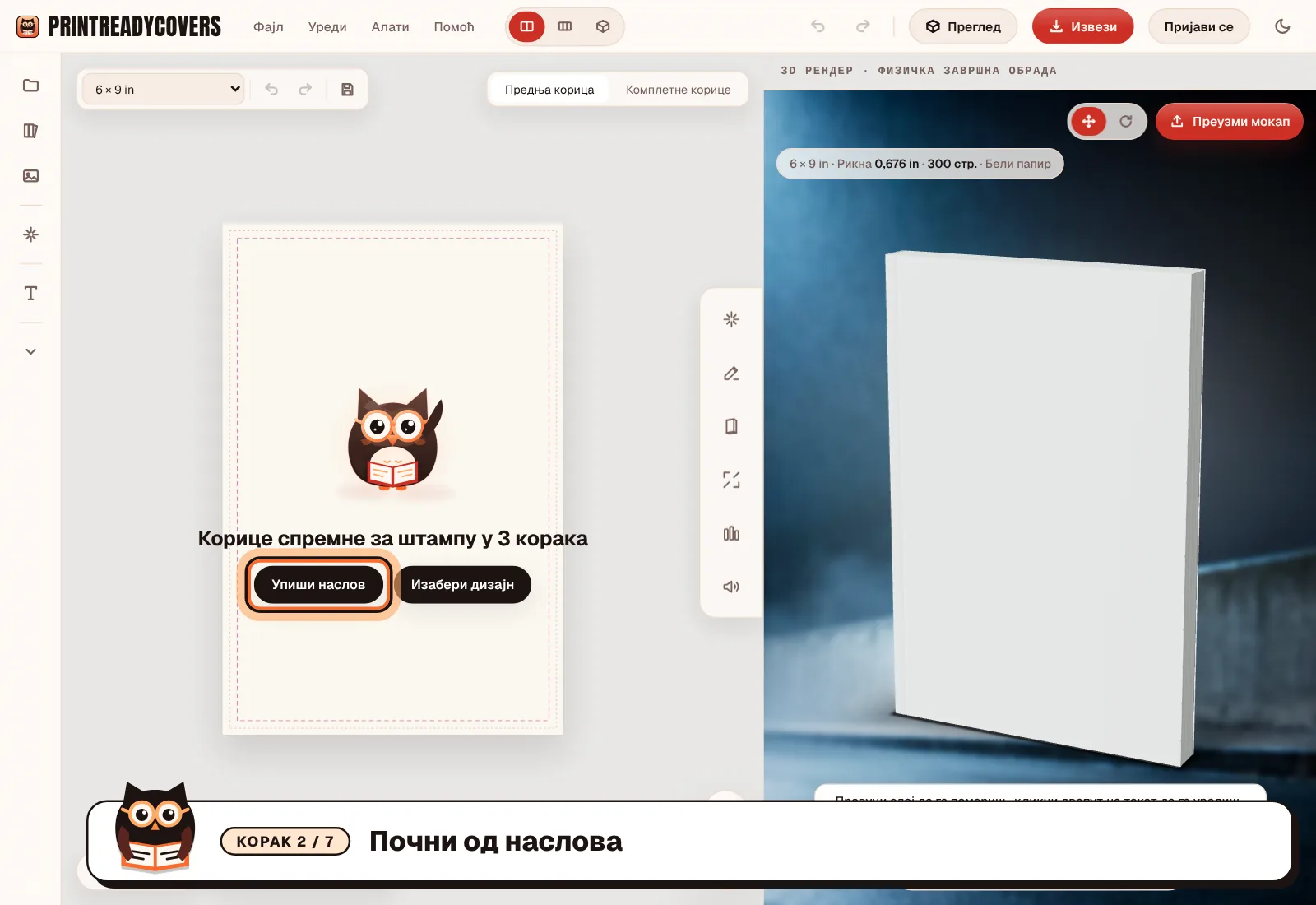The image size is (1316, 905).
Task: Click the top bar redo arrow
Action: tap(863, 26)
